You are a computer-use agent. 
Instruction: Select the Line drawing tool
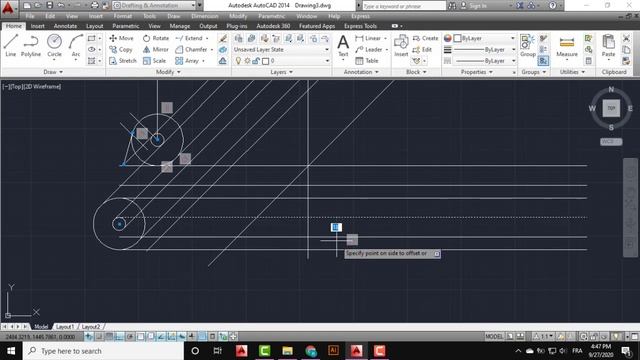11,45
